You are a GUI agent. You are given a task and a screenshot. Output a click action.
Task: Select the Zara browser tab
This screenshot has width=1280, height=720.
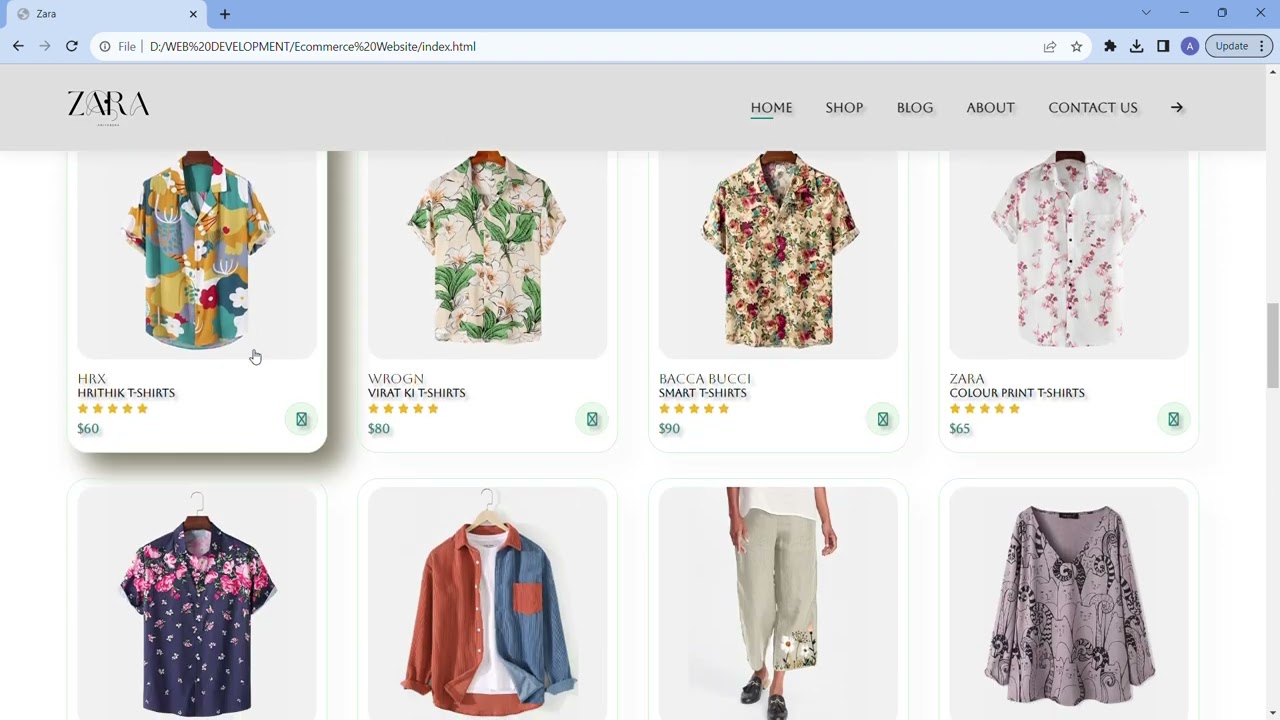pyautogui.click(x=104, y=14)
